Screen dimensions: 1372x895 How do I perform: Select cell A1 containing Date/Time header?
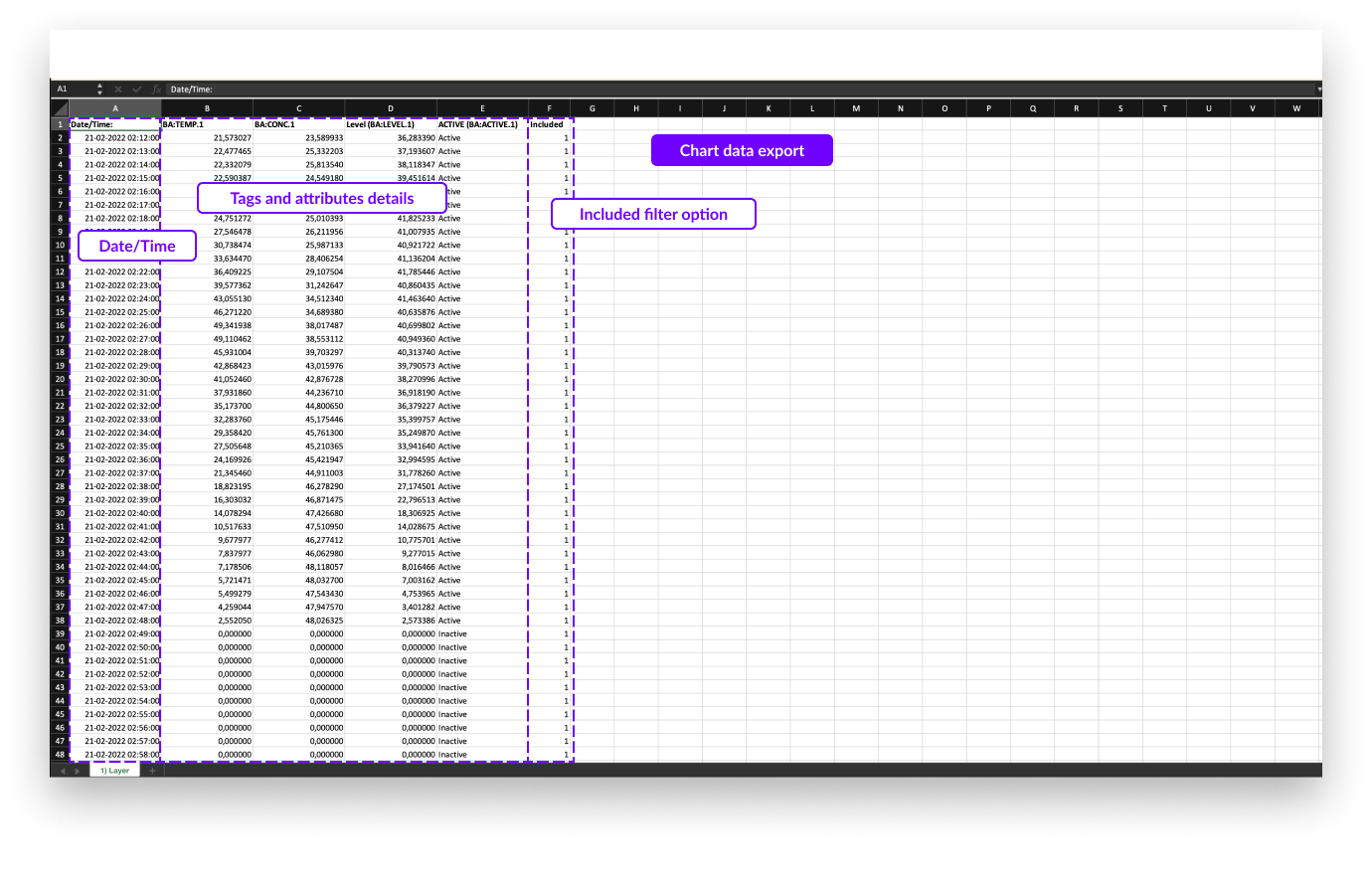(114, 123)
